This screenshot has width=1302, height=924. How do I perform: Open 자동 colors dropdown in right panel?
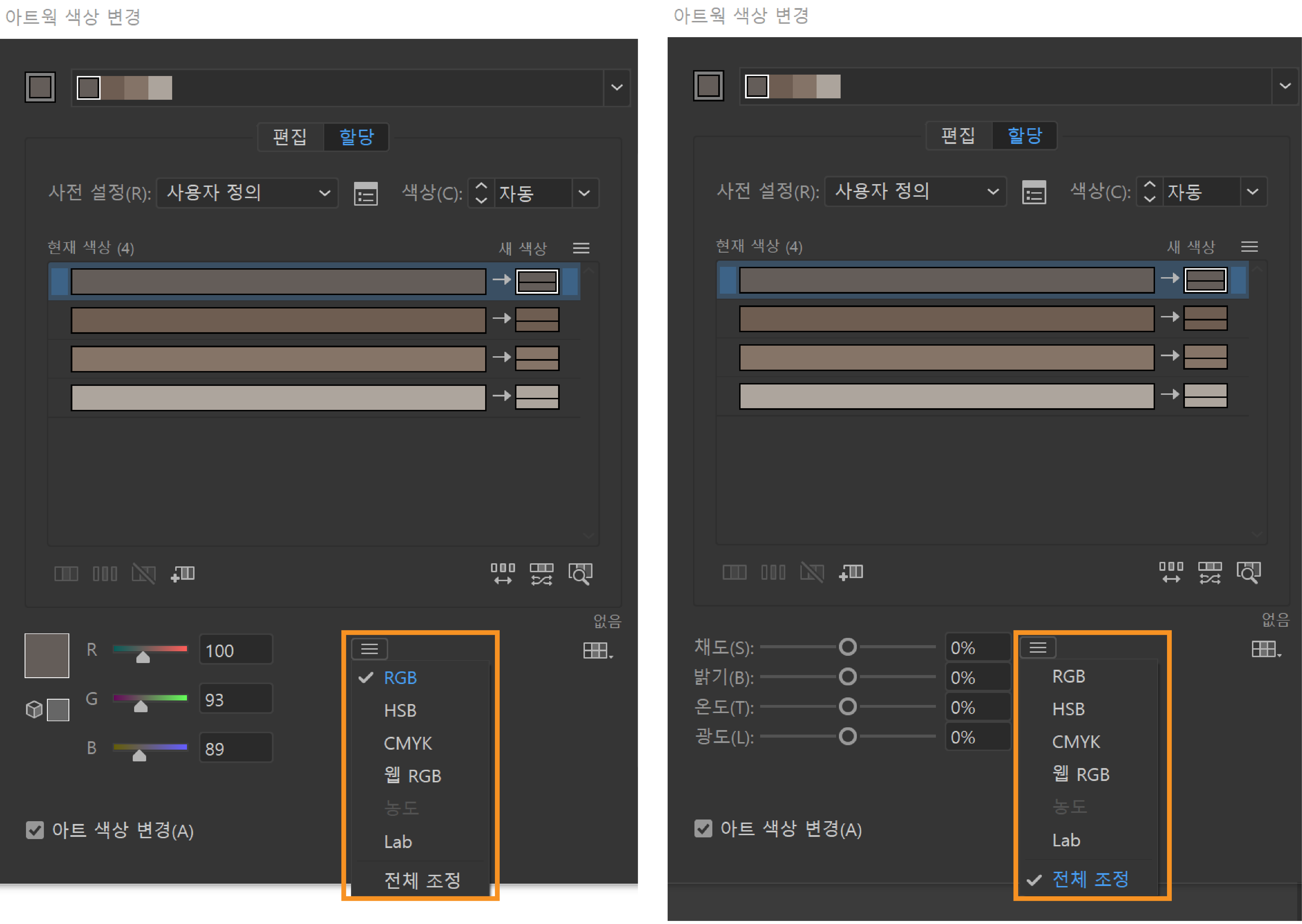click(x=1253, y=192)
